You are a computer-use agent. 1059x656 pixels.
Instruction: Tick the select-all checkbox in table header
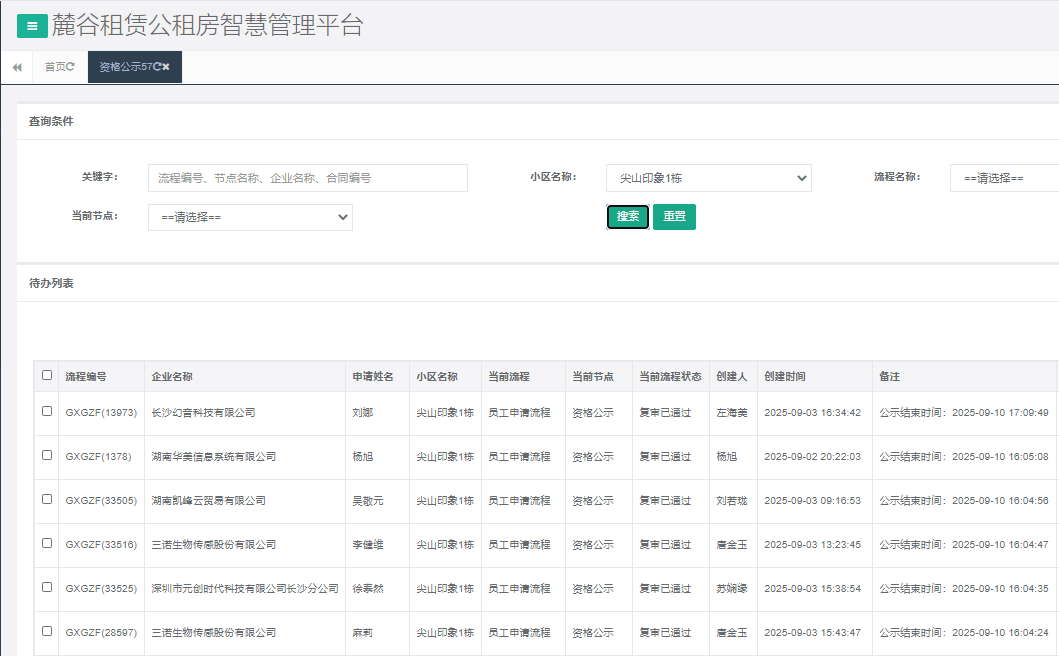click(x=47, y=376)
